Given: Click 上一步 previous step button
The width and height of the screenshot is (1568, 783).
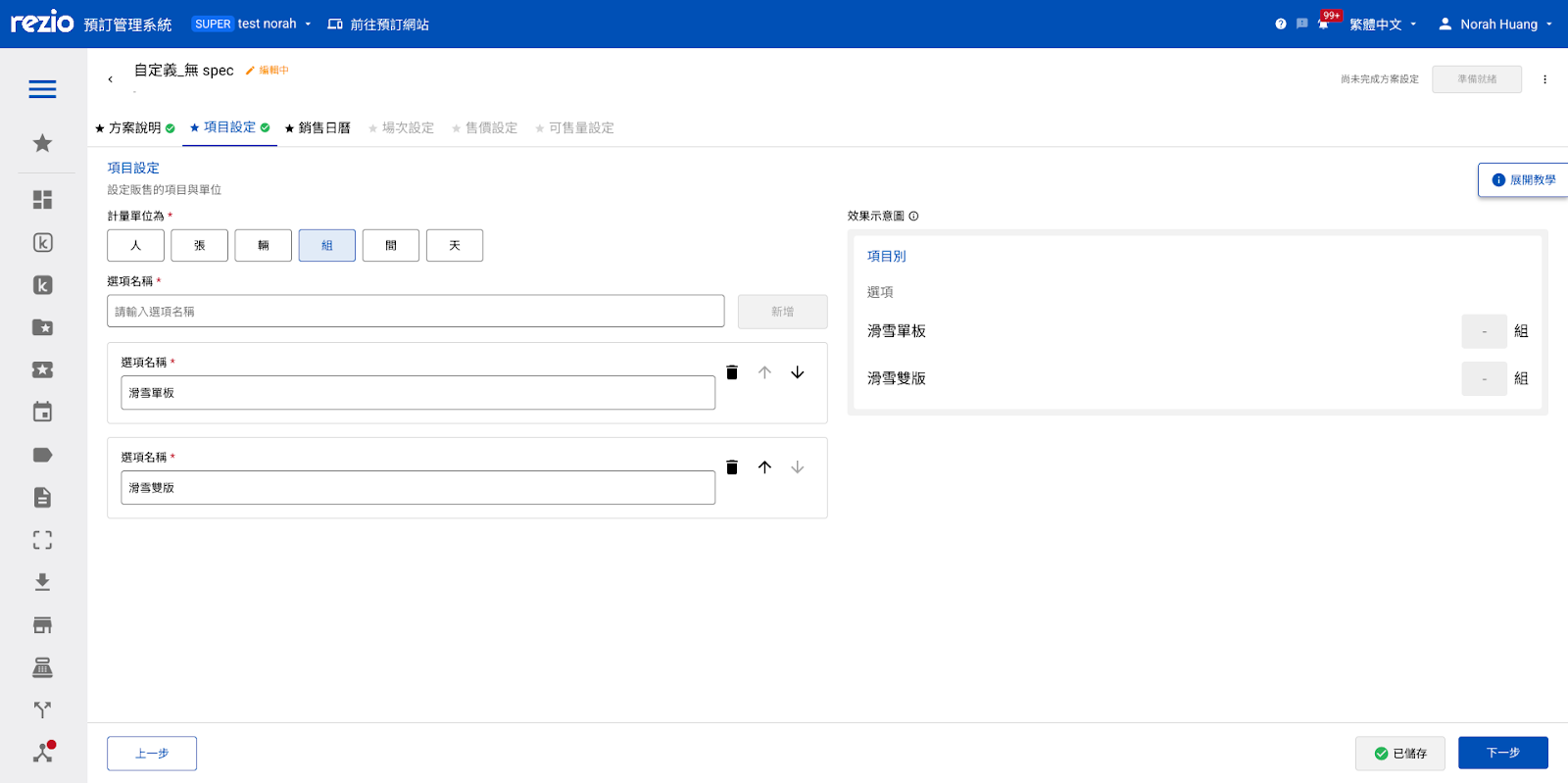Looking at the screenshot, I should tap(152, 754).
